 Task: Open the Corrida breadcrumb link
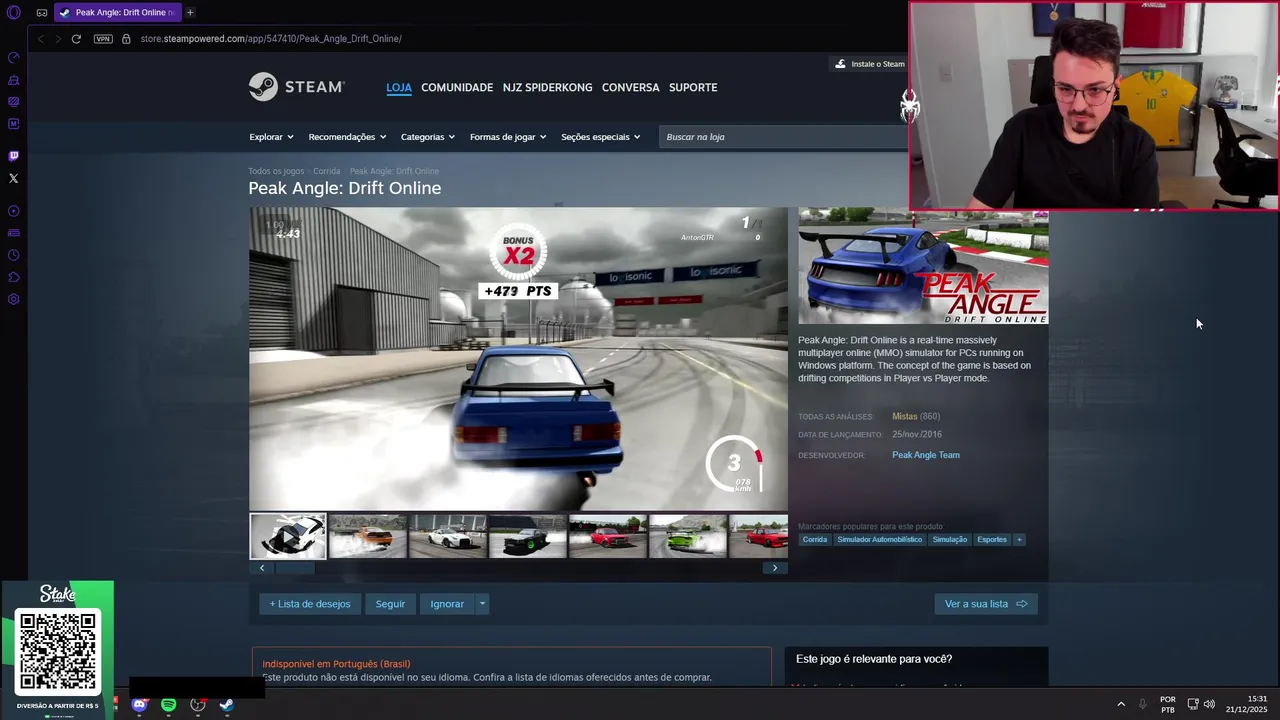[327, 171]
